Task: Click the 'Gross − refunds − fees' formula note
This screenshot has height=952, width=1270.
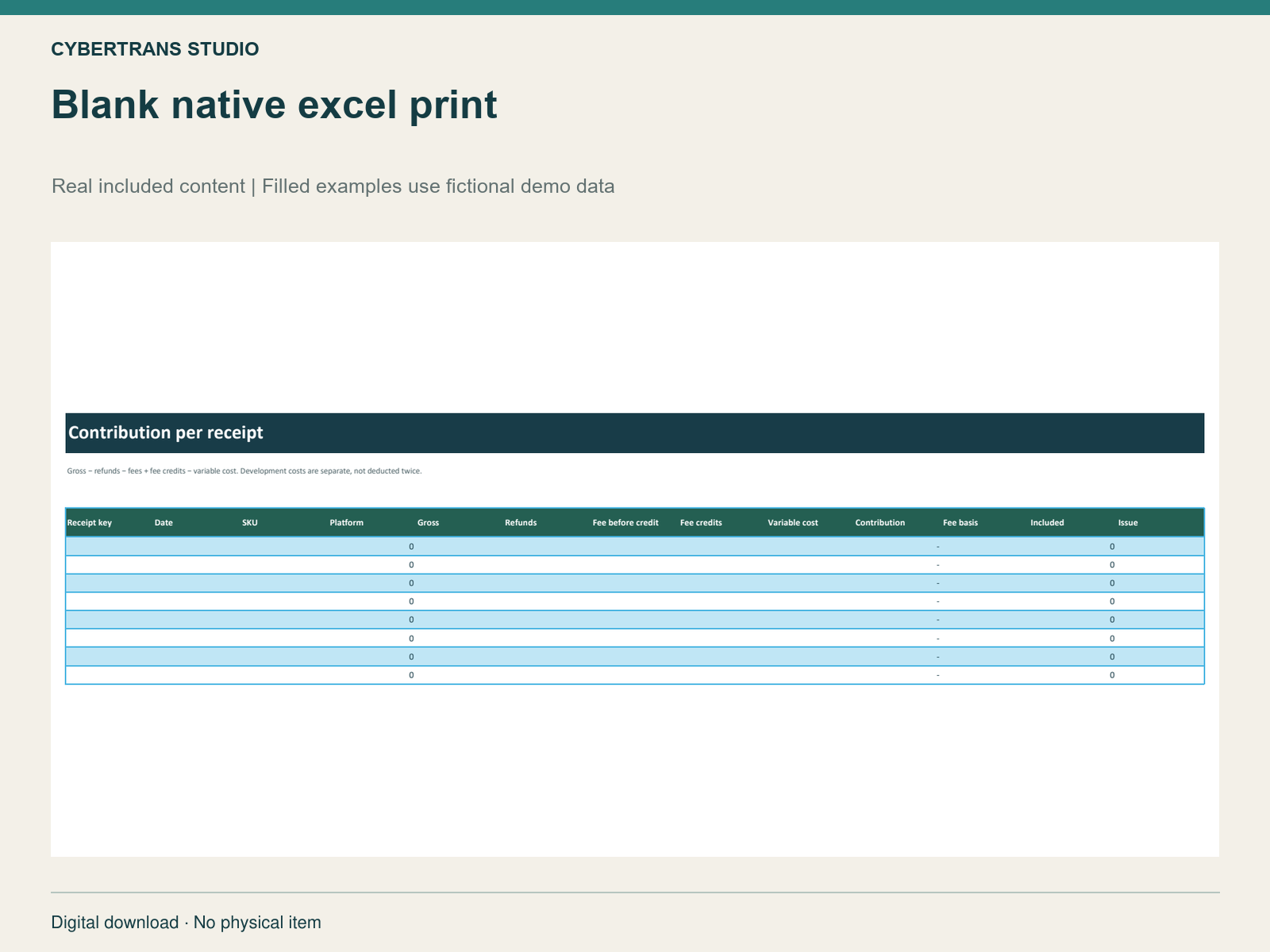Action: coord(244,471)
